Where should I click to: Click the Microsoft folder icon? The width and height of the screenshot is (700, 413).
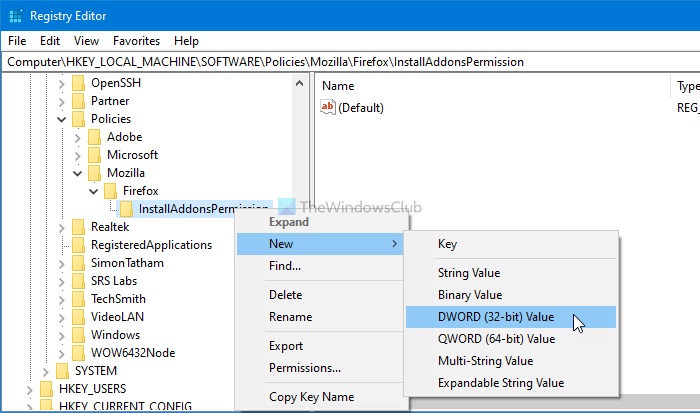[95, 155]
